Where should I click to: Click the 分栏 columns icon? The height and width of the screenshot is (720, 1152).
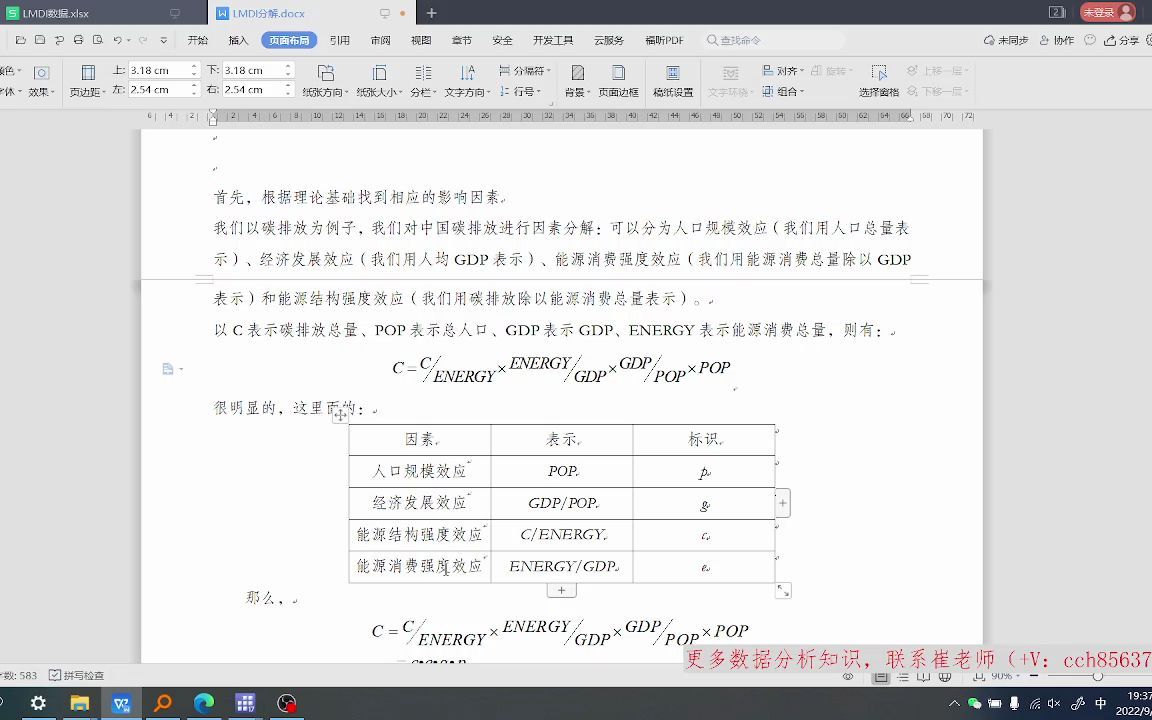coord(424,73)
